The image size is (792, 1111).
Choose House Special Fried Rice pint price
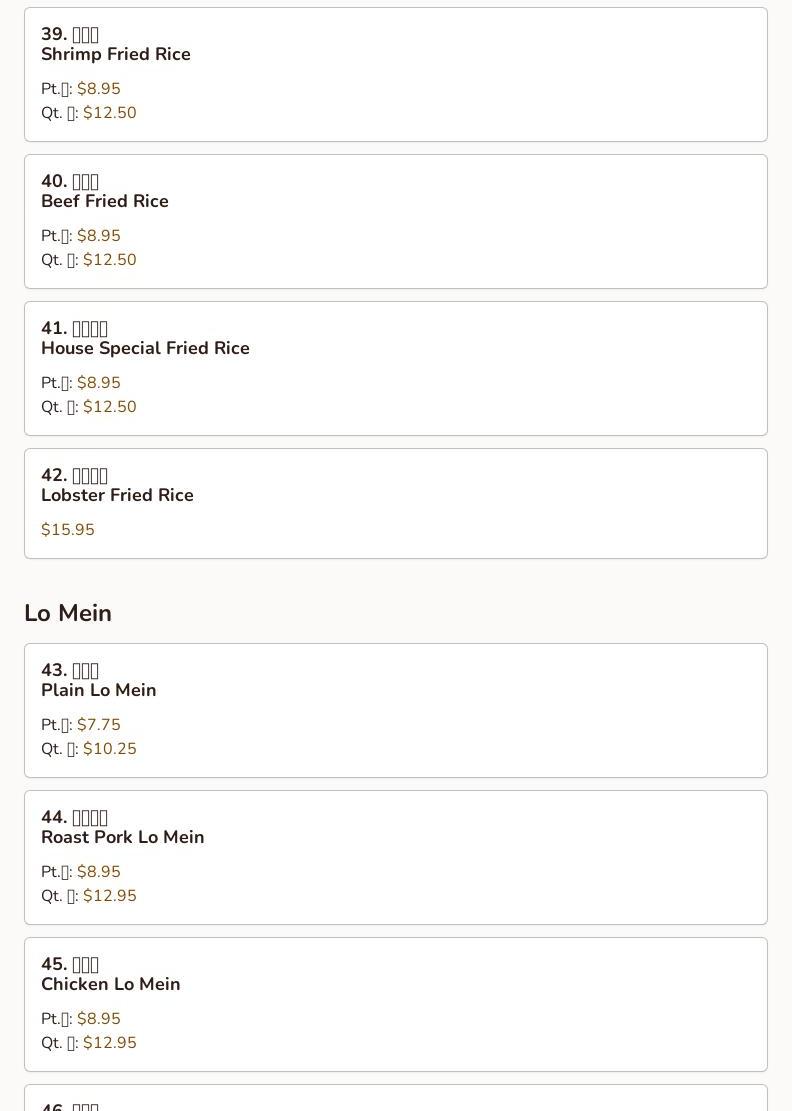point(99,383)
